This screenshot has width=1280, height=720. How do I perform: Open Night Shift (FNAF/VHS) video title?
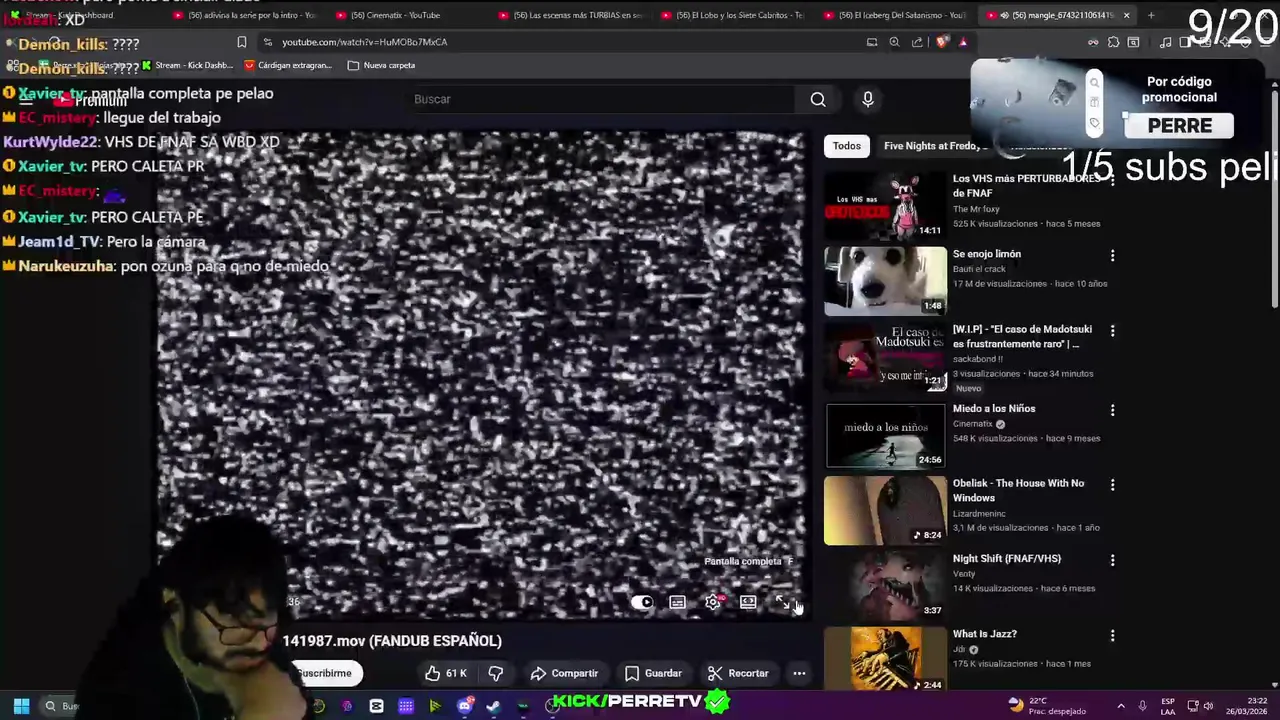pyautogui.click(x=1006, y=559)
